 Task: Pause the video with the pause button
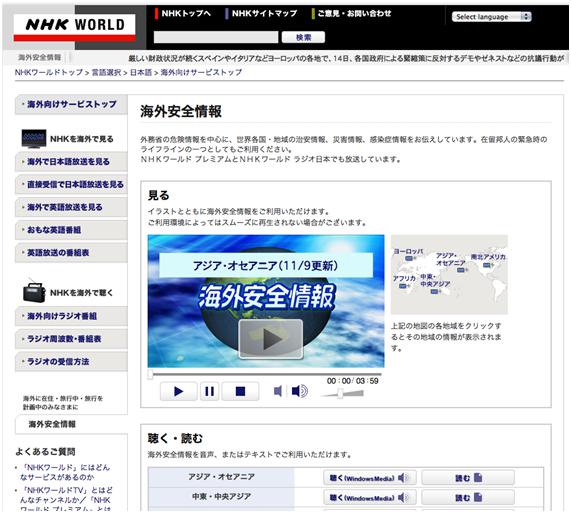tap(209, 391)
